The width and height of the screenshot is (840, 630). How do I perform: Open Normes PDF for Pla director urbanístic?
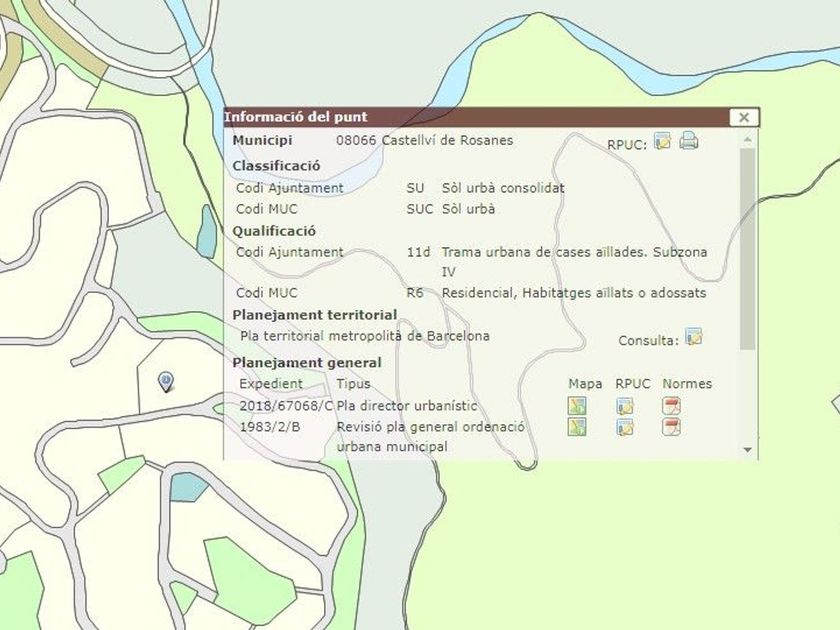(x=672, y=406)
